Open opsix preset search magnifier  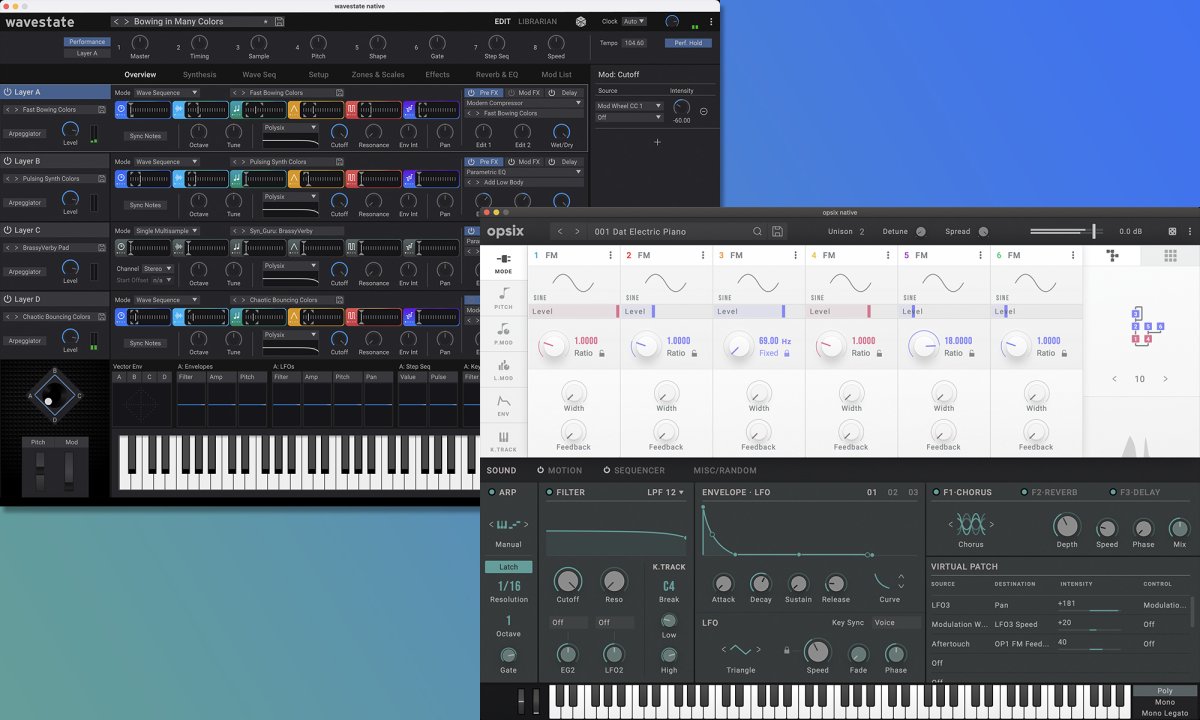click(758, 231)
